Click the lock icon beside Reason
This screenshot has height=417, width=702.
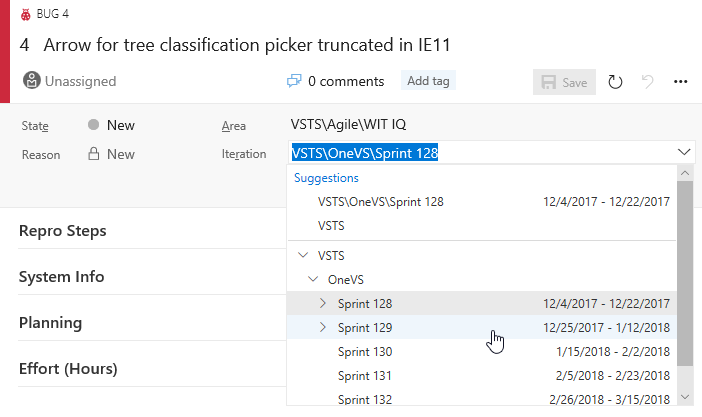94,154
